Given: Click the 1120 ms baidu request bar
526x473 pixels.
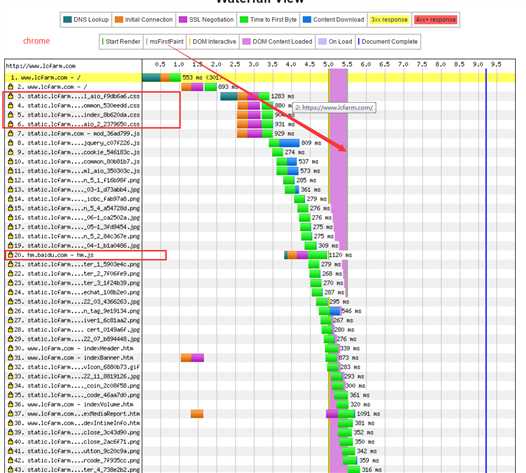Looking at the screenshot, I should (x=306, y=255).
